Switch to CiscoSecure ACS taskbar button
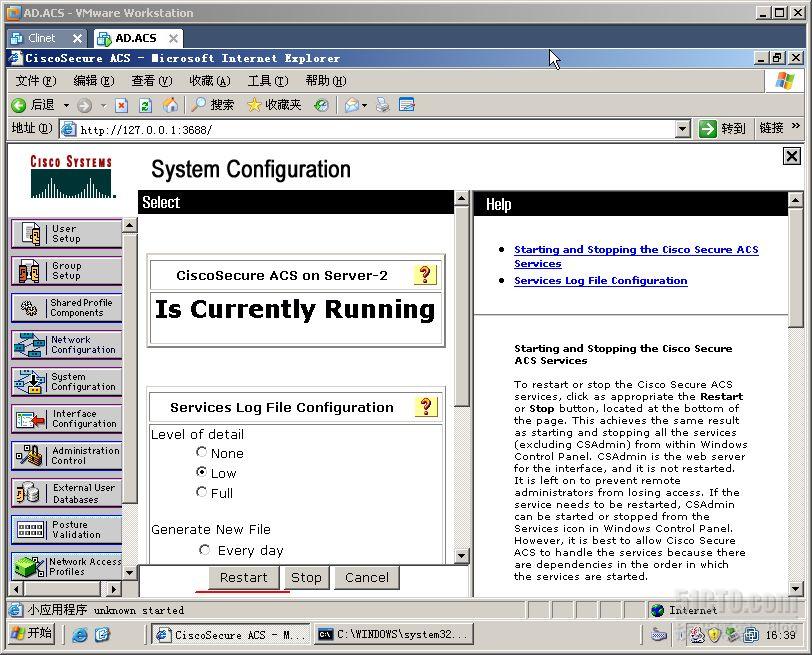812x655 pixels. pyautogui.click(x=230, y=634)
